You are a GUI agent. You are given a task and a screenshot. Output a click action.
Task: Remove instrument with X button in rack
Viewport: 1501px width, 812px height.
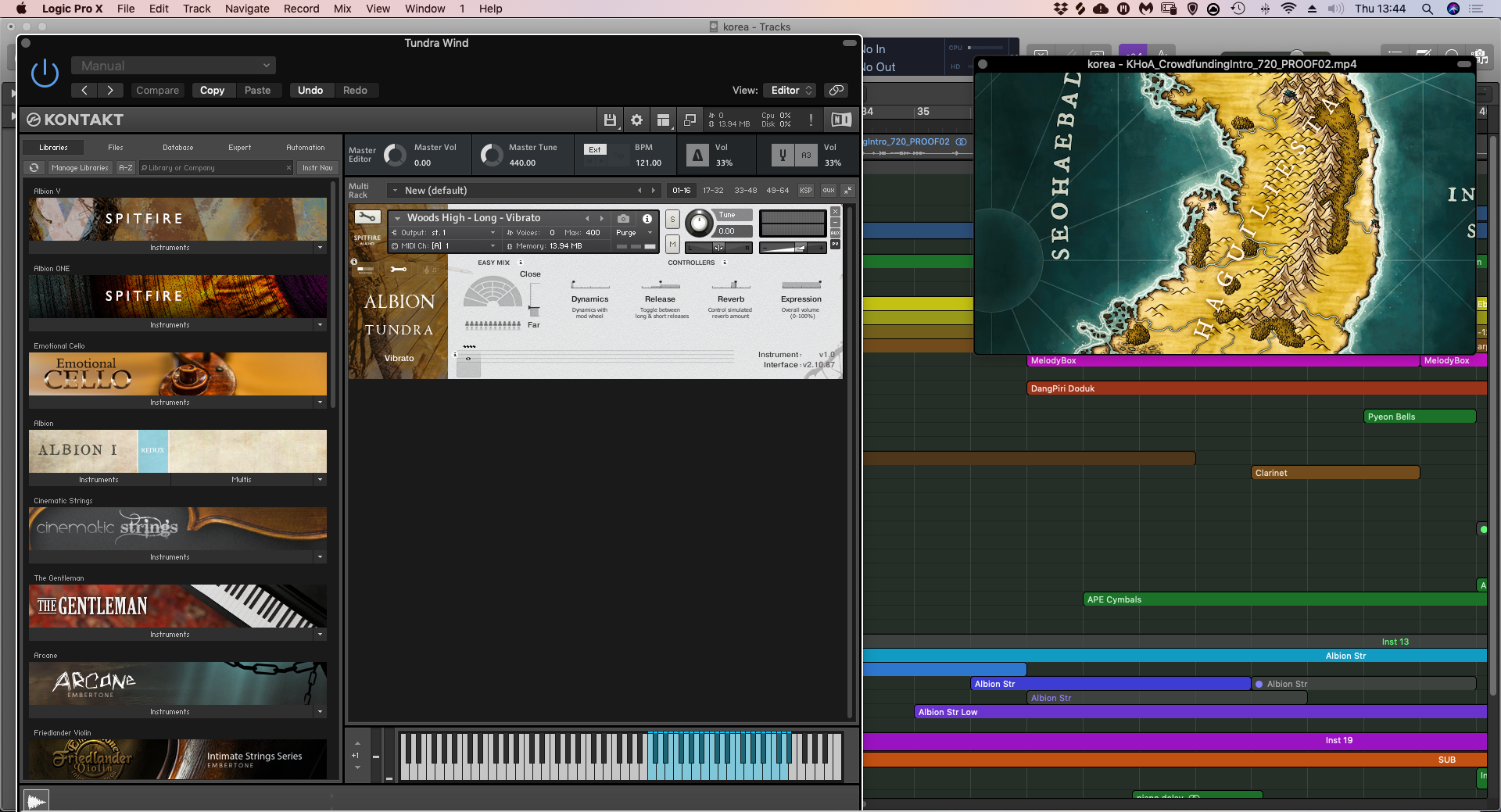[835, 212]
